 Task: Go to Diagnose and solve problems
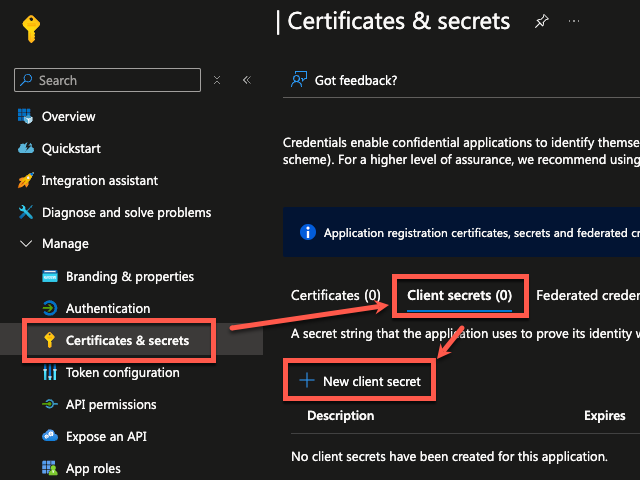[x=126, y=212]
